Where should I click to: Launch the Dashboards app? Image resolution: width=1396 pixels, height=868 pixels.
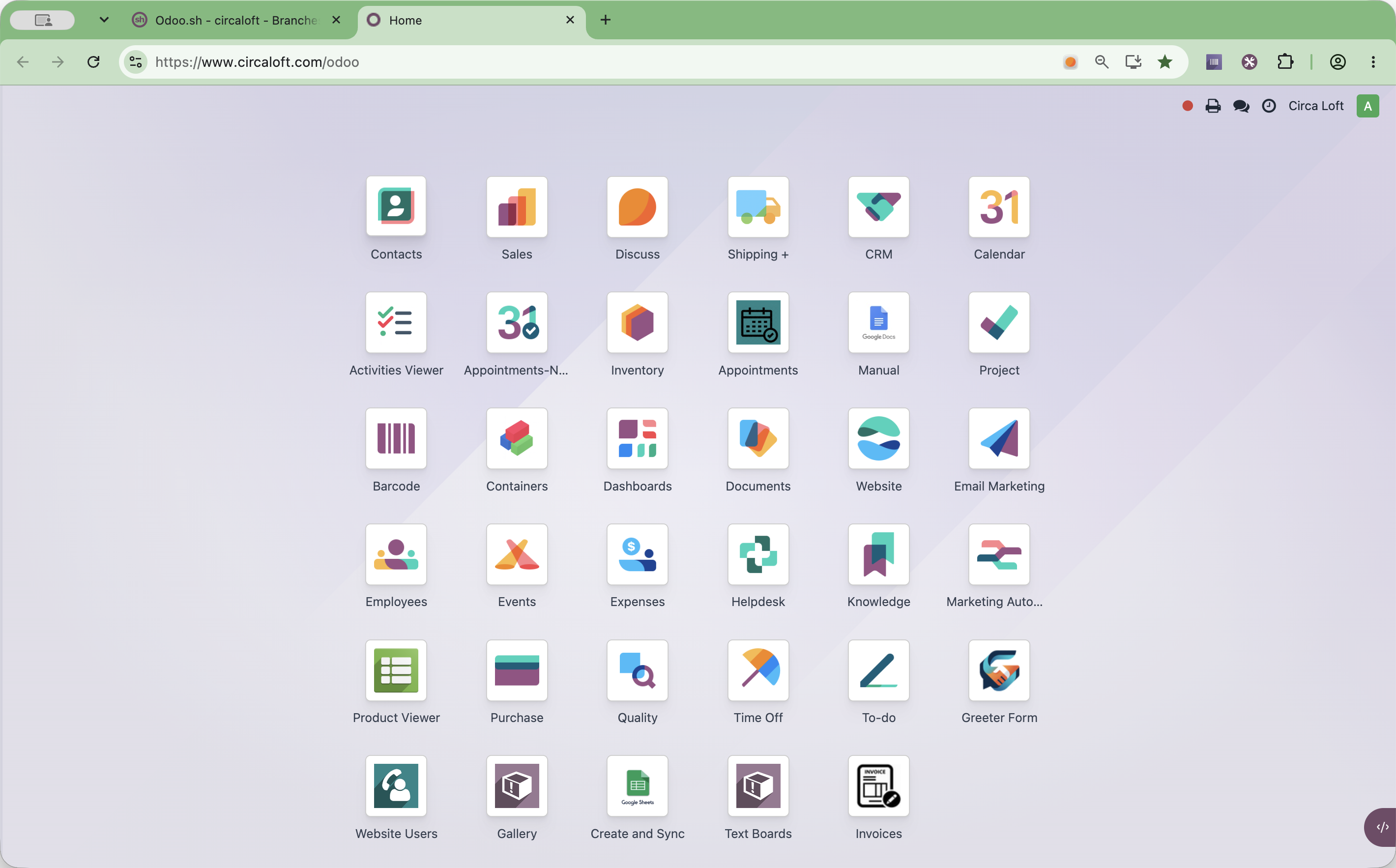pyautogui.click(x=637, y=438)
